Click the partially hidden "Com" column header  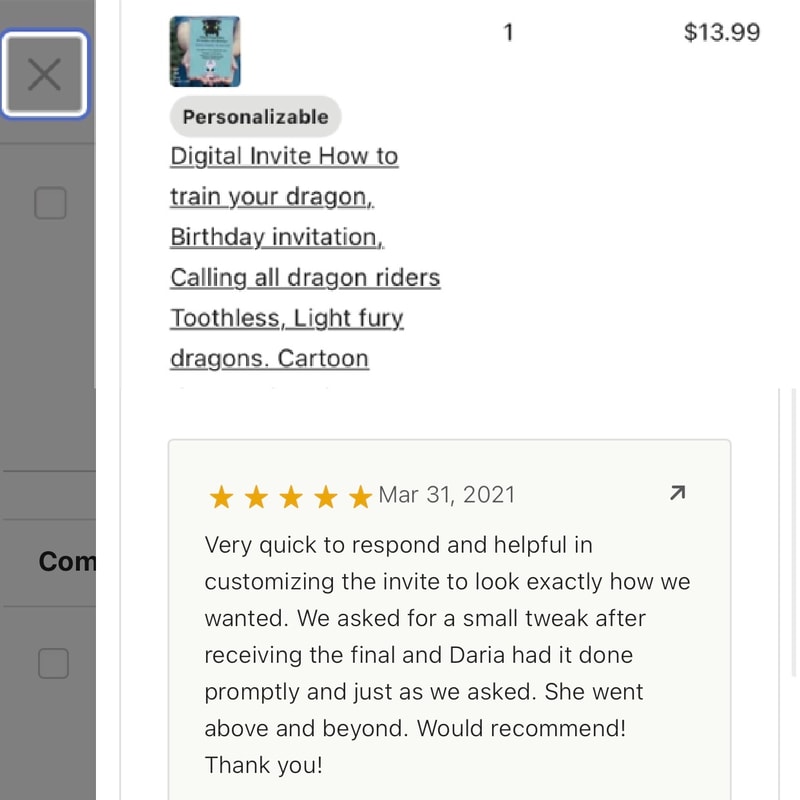pos(67,562)
